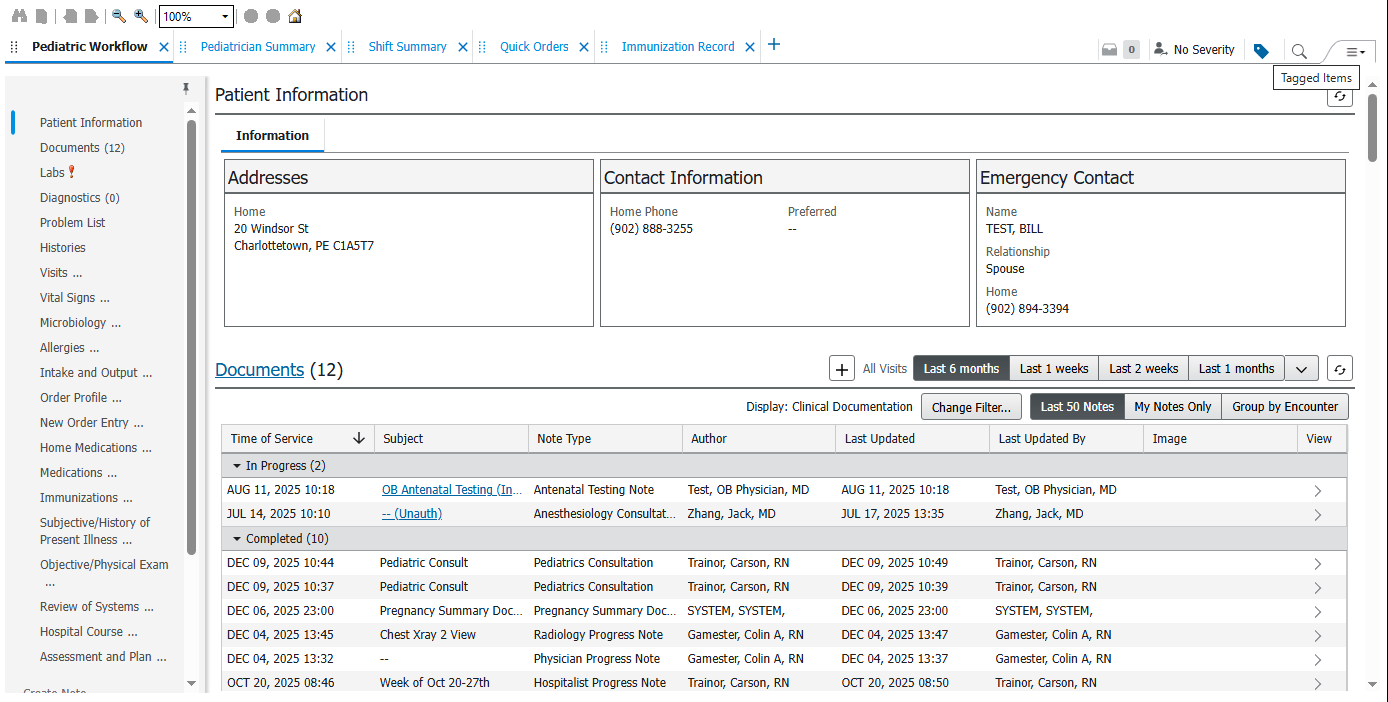Click the Change Filter button
Image resolution: width=1388 pixels, height=702 pixels.
point(971,407)
